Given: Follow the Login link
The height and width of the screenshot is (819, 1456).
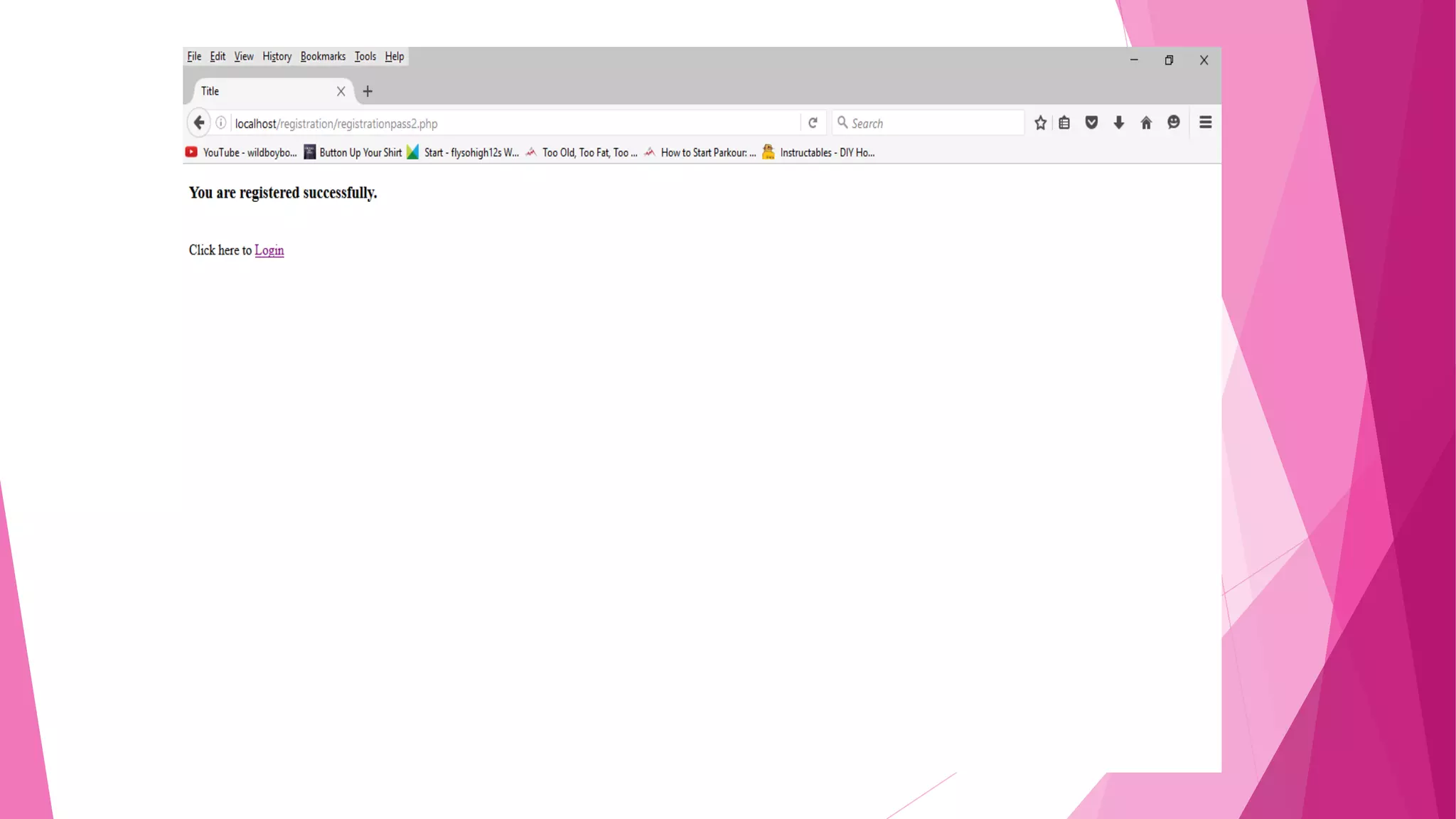Looking at the screenshot, I should pos(269,250).
